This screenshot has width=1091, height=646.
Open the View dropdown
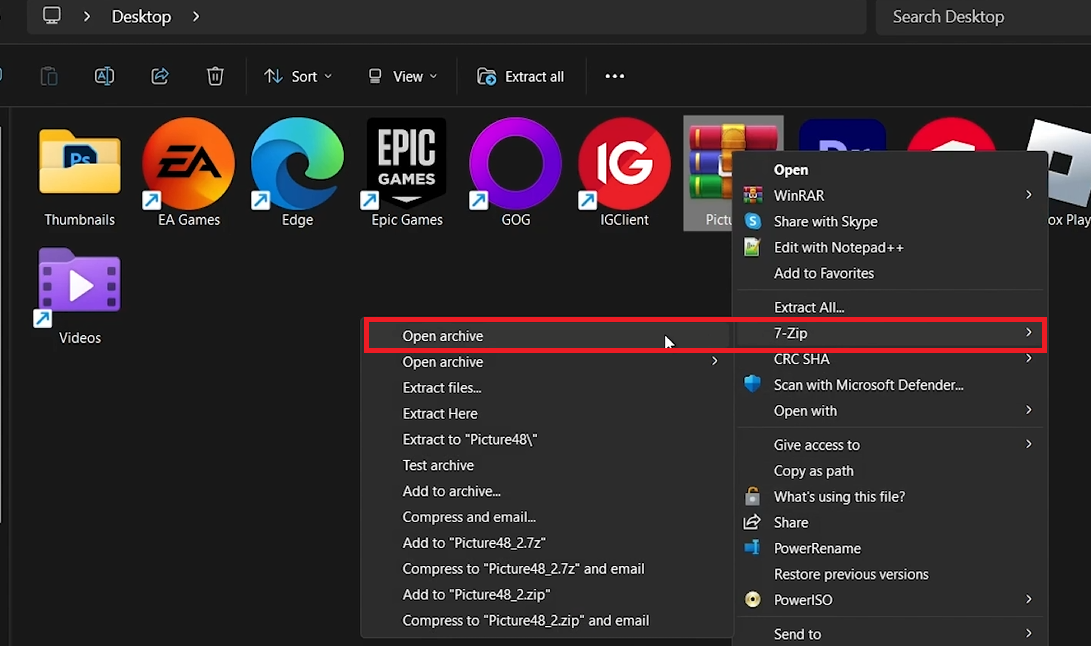click(400, 76)
